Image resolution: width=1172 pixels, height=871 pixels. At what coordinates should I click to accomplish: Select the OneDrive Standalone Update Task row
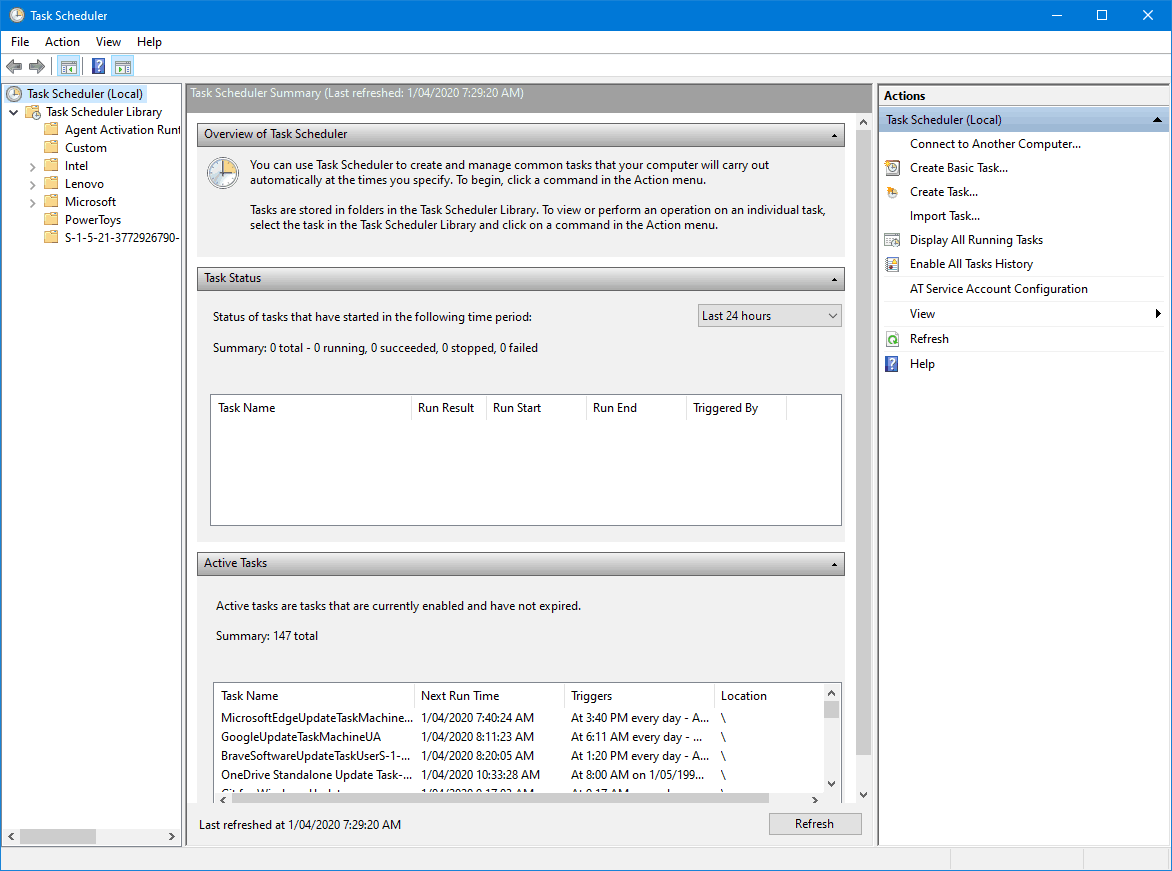[x=317, y=774]
